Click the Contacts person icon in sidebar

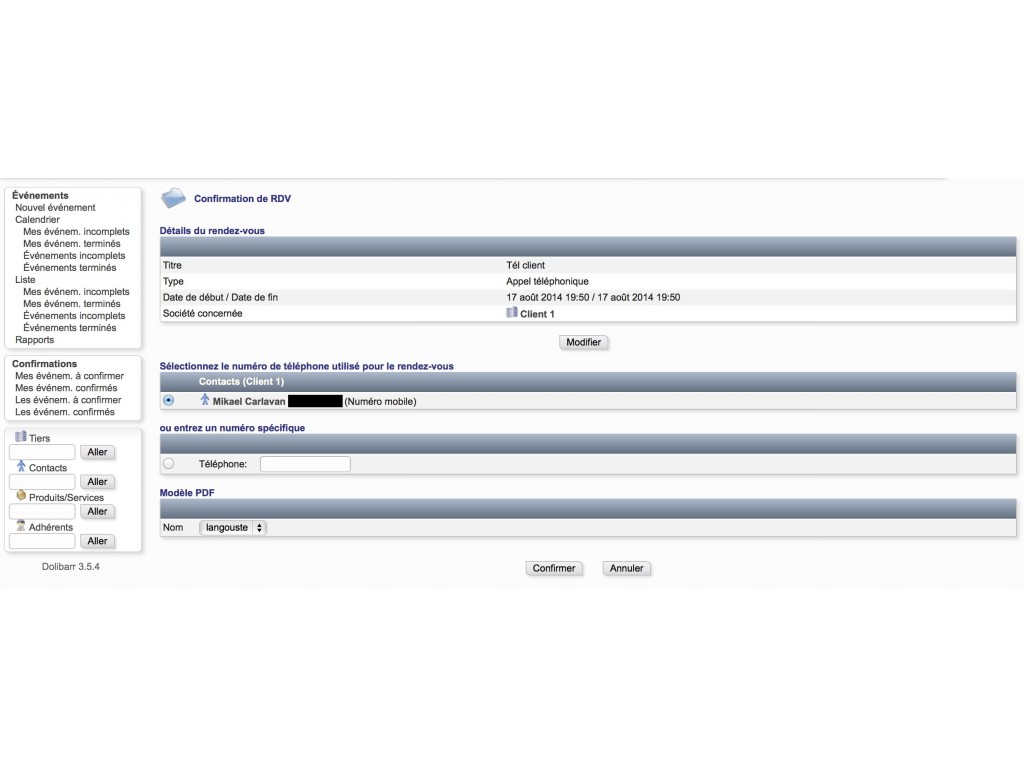[x=21, y=466]
